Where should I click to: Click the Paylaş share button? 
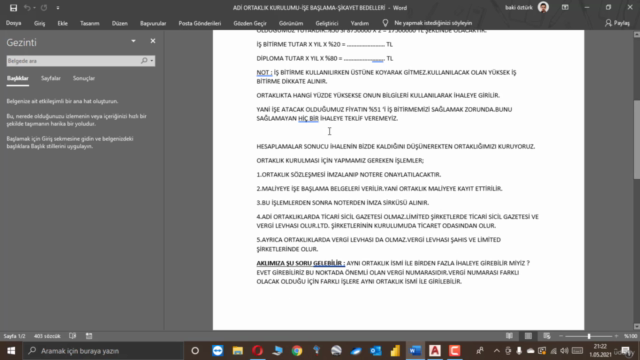coord(617,23)
